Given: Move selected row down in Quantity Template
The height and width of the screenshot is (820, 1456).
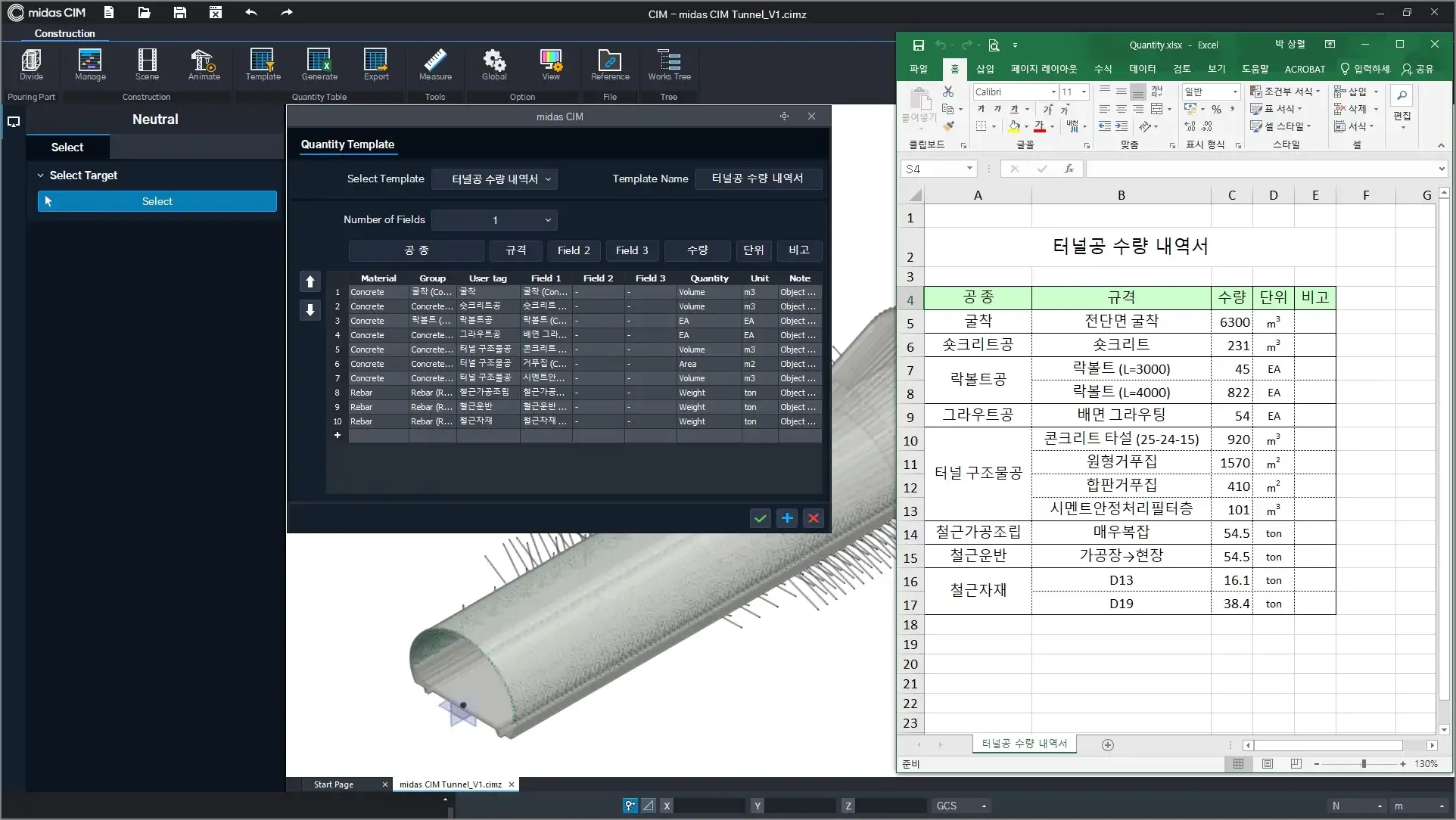Looking at the screenshot, I should [310, 310].
